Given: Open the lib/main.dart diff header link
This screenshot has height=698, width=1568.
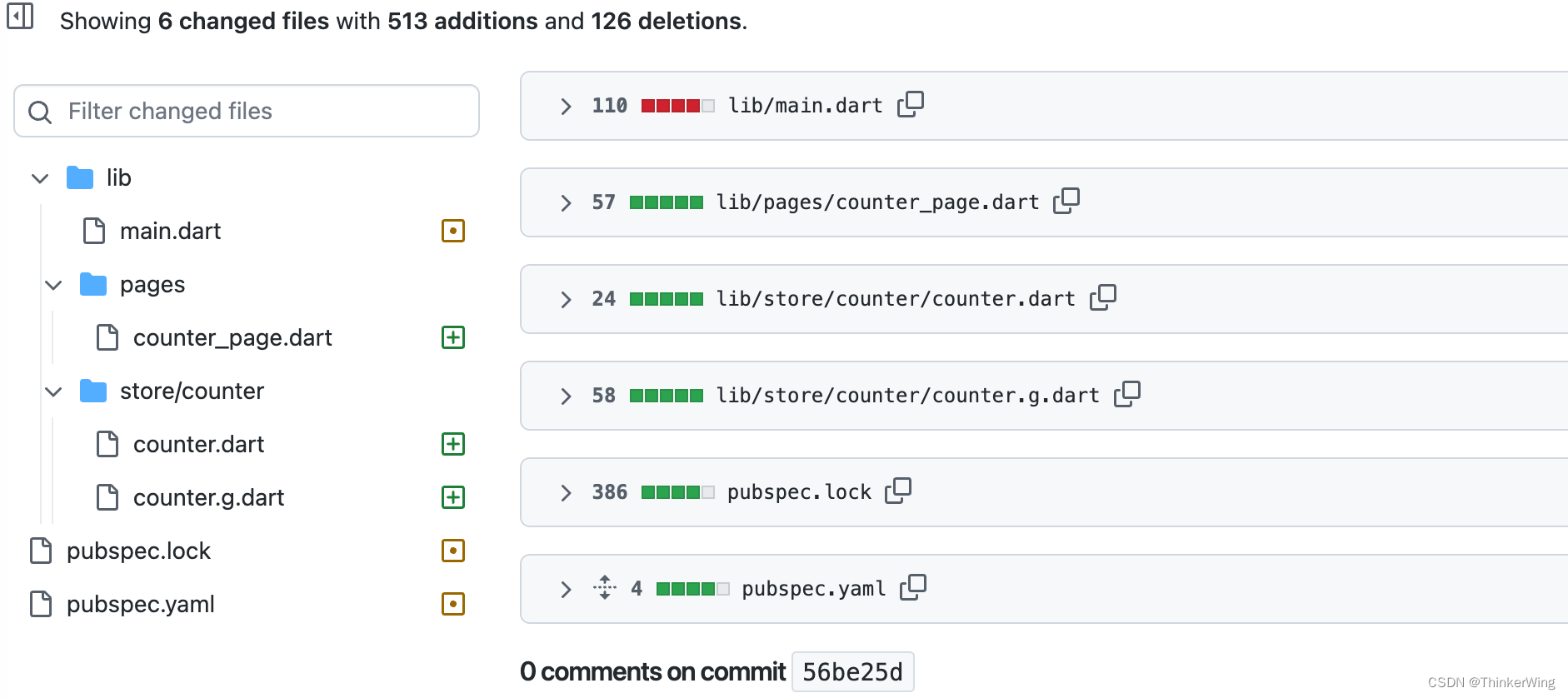Looking at the screenshot, I should tap(806, 106).
